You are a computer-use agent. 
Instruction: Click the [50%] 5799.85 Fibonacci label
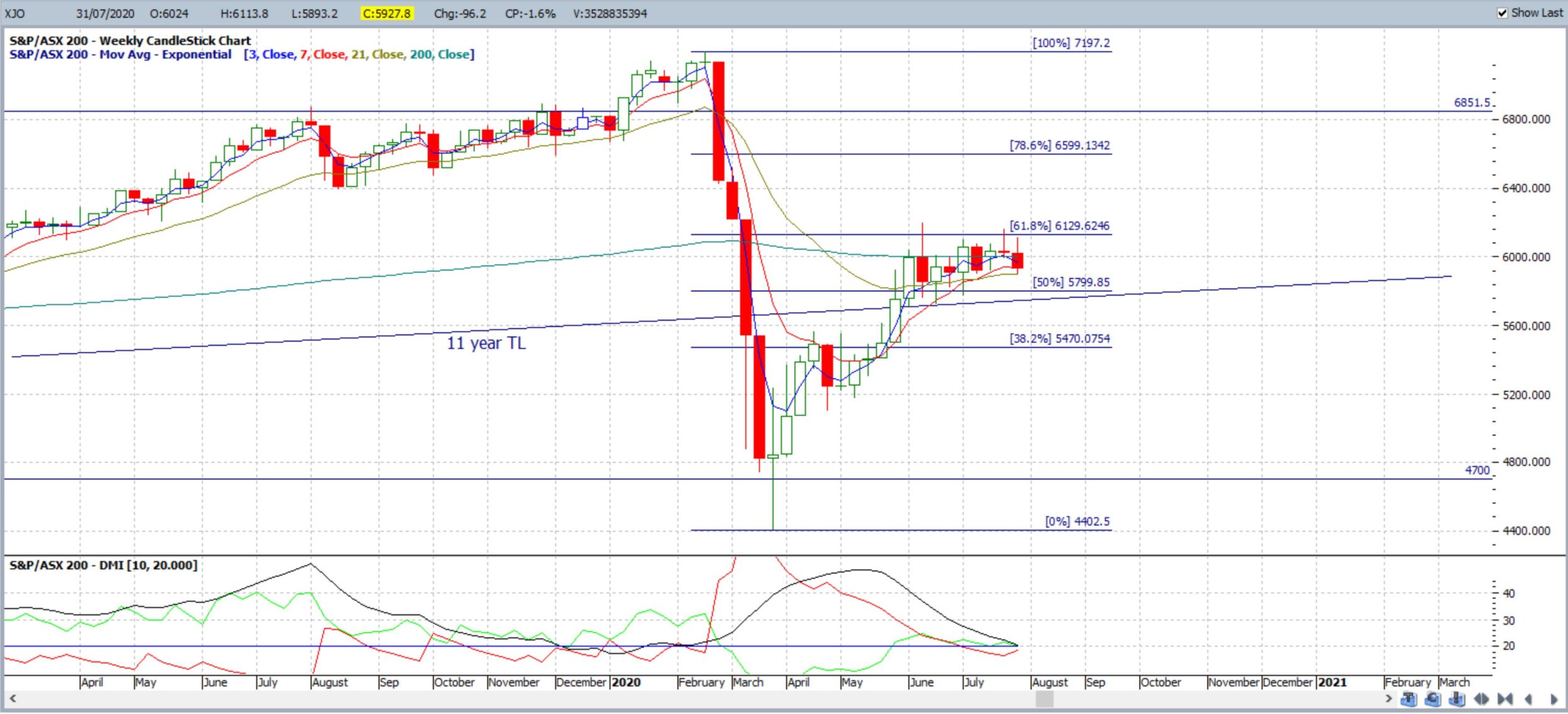tap(1071, 281)
